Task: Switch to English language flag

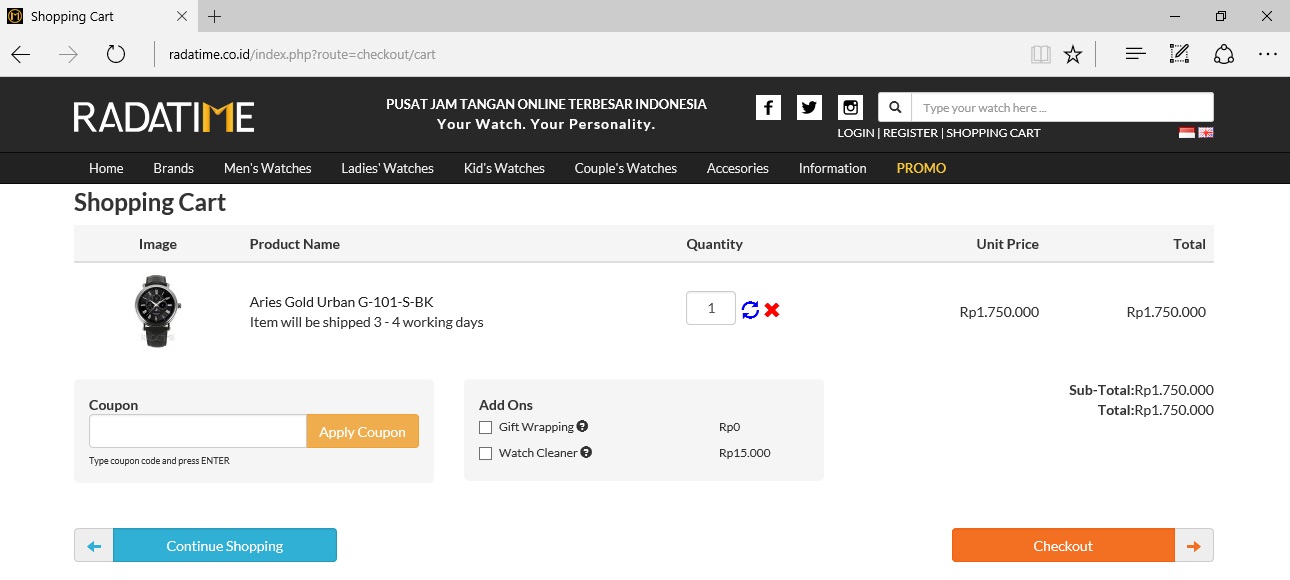Action: tap(1206, 133)
